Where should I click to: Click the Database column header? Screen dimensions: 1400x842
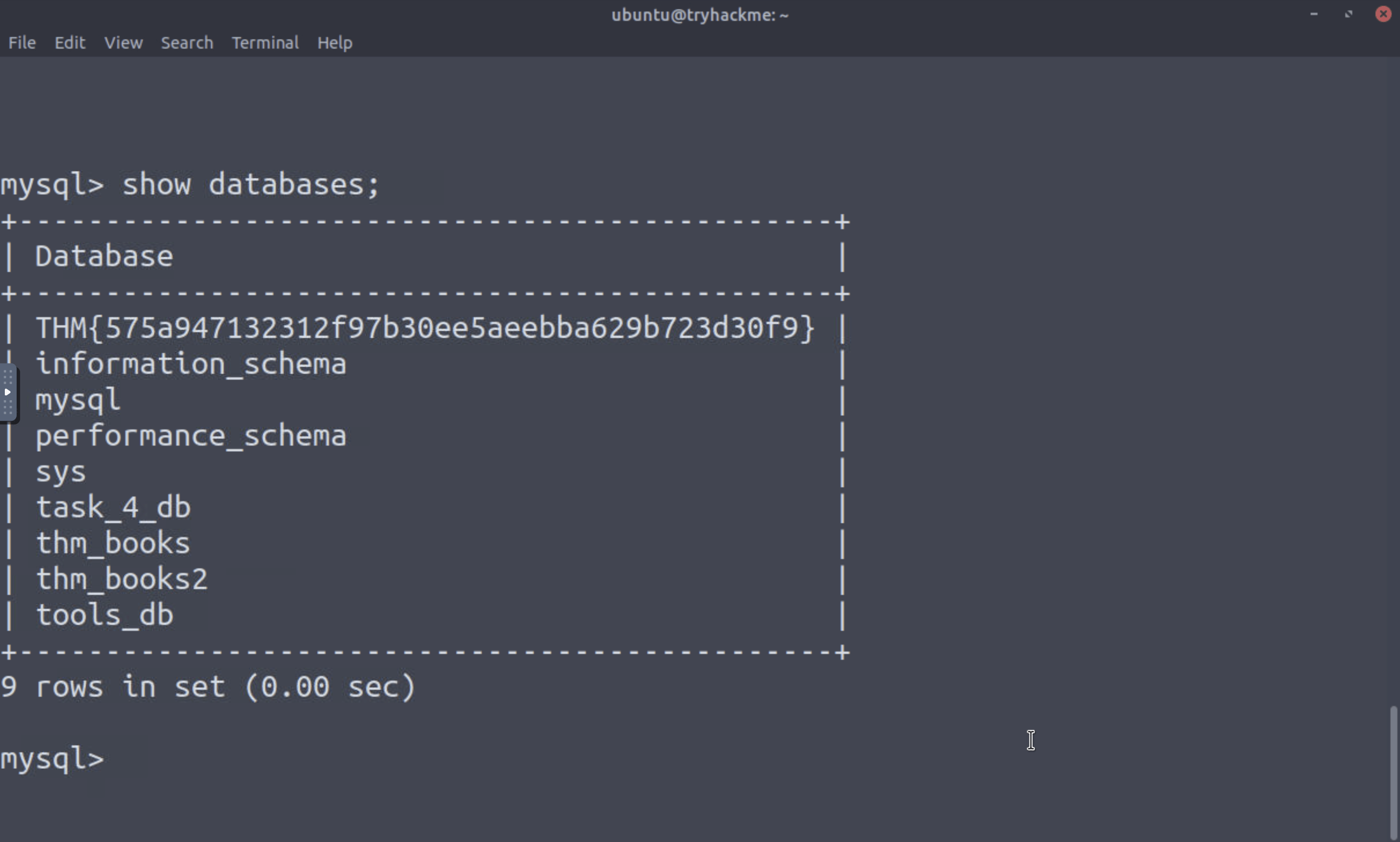104,257
